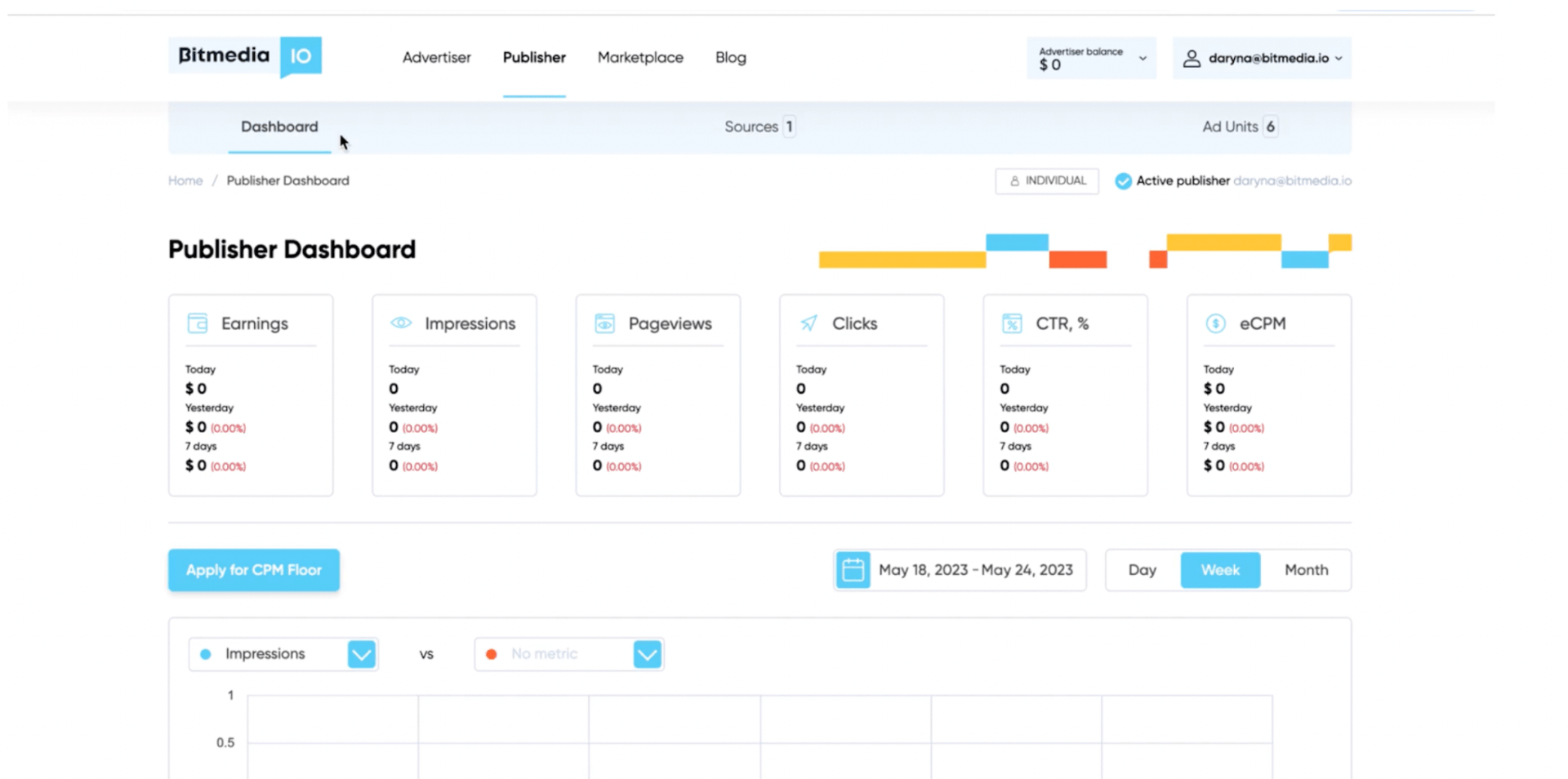The width and height of the screenshot is (1568, 779).
Task: Click the eCPM dollar icon
Action: click(x=1214, y=323)
